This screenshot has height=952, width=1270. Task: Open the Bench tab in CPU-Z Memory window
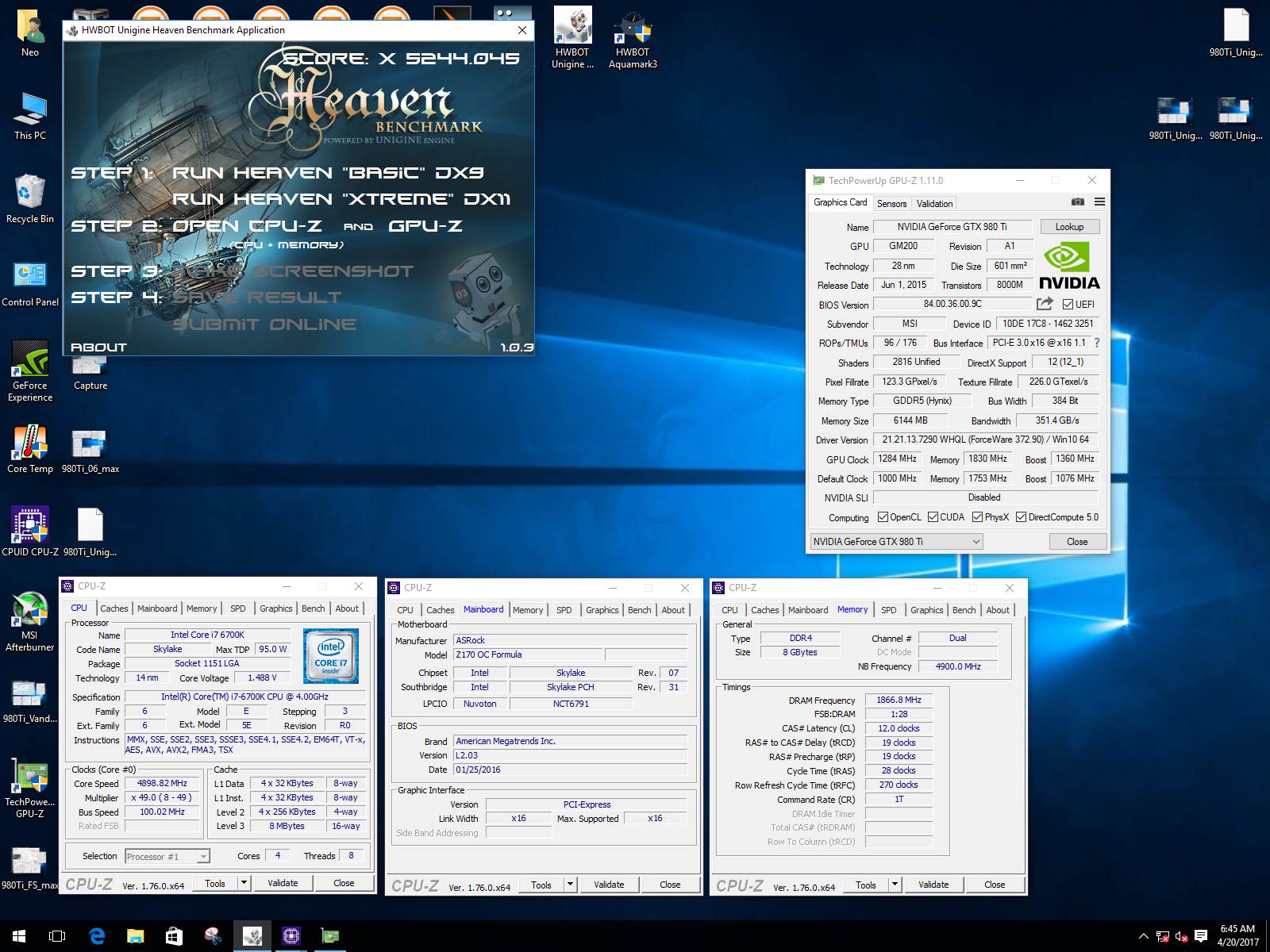[964, 610]
